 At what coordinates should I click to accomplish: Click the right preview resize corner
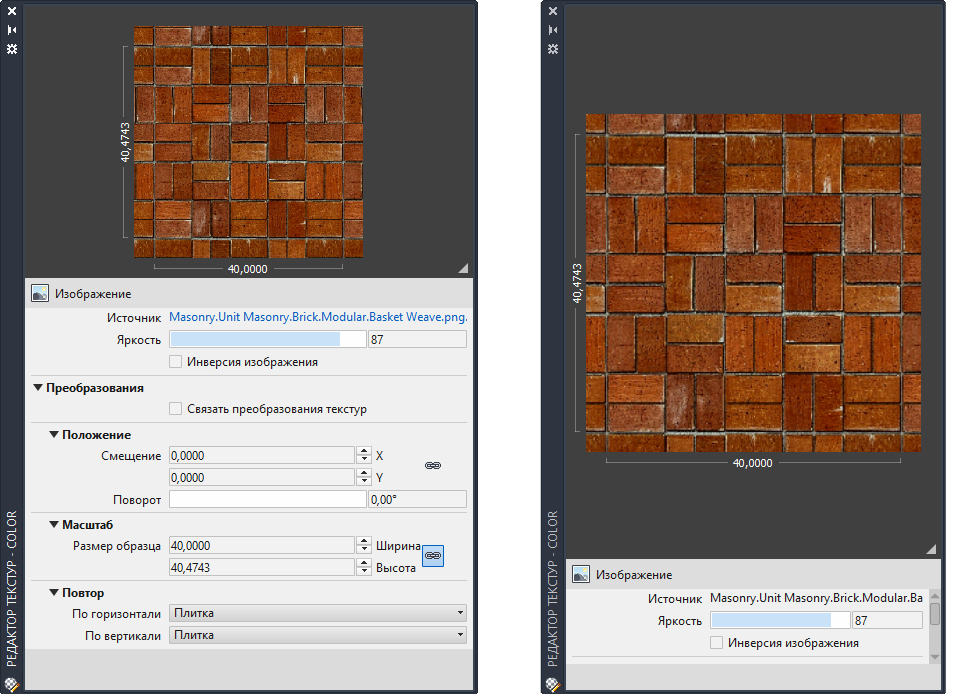[x=931, y=549]
